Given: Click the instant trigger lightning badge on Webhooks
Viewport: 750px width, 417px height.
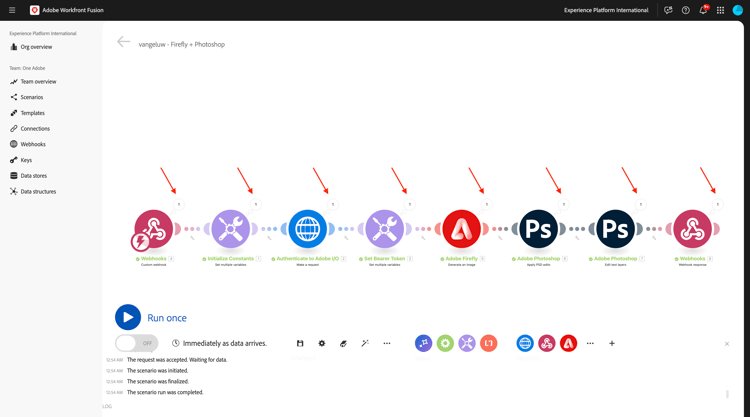Looking at the screenshot, I should click(141, 241).
